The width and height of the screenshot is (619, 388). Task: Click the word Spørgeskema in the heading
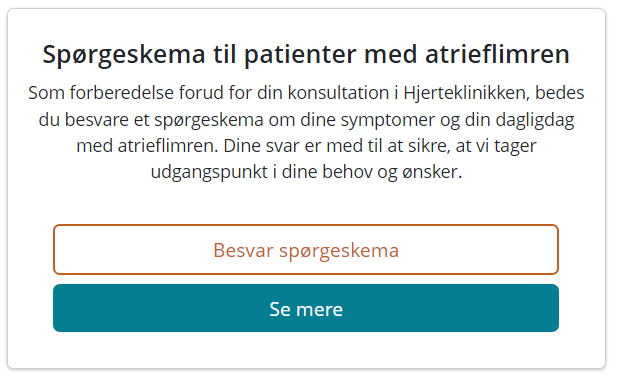point(124,55)
